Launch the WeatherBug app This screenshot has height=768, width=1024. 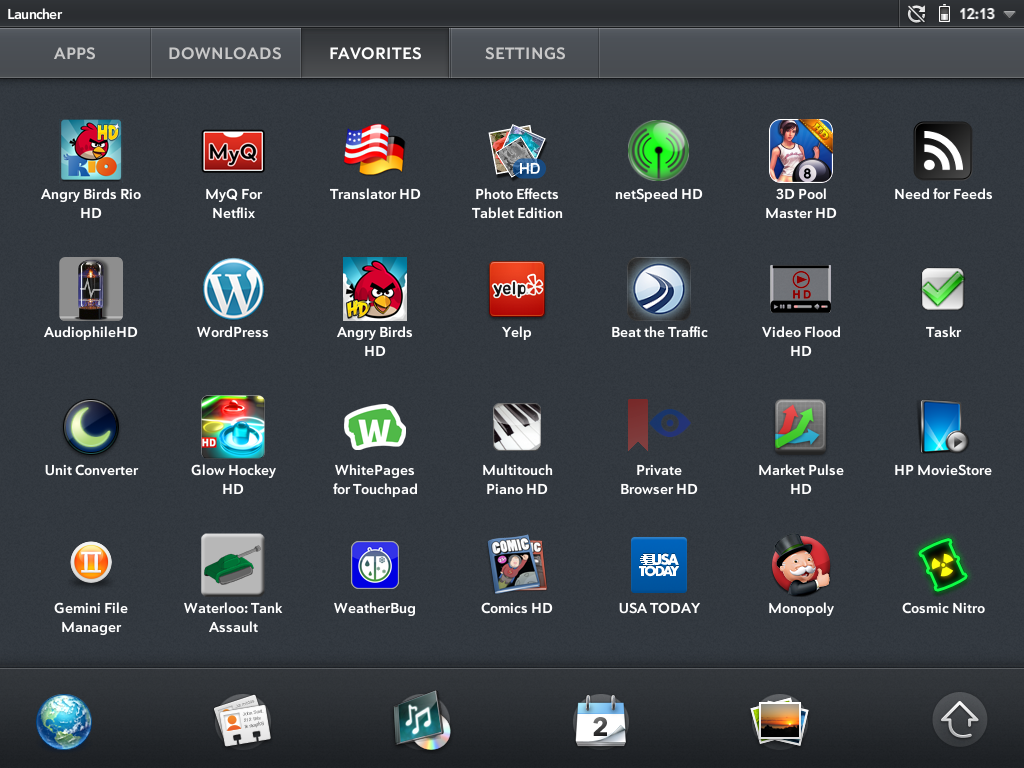(375, 565)
